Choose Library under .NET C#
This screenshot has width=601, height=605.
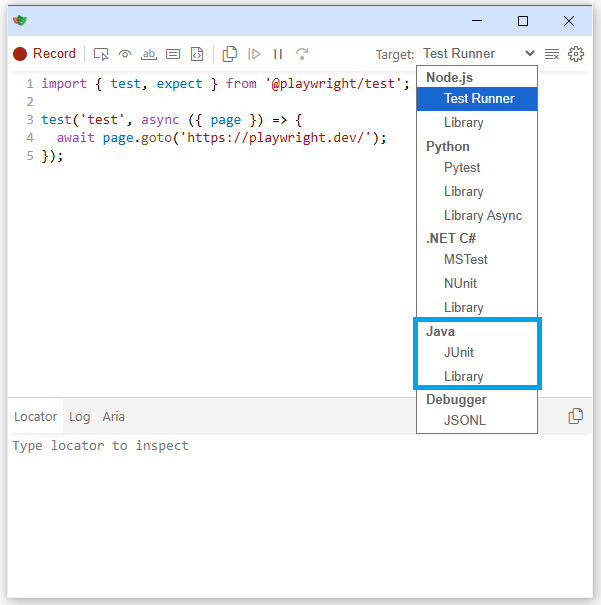[x=477, y=308]
